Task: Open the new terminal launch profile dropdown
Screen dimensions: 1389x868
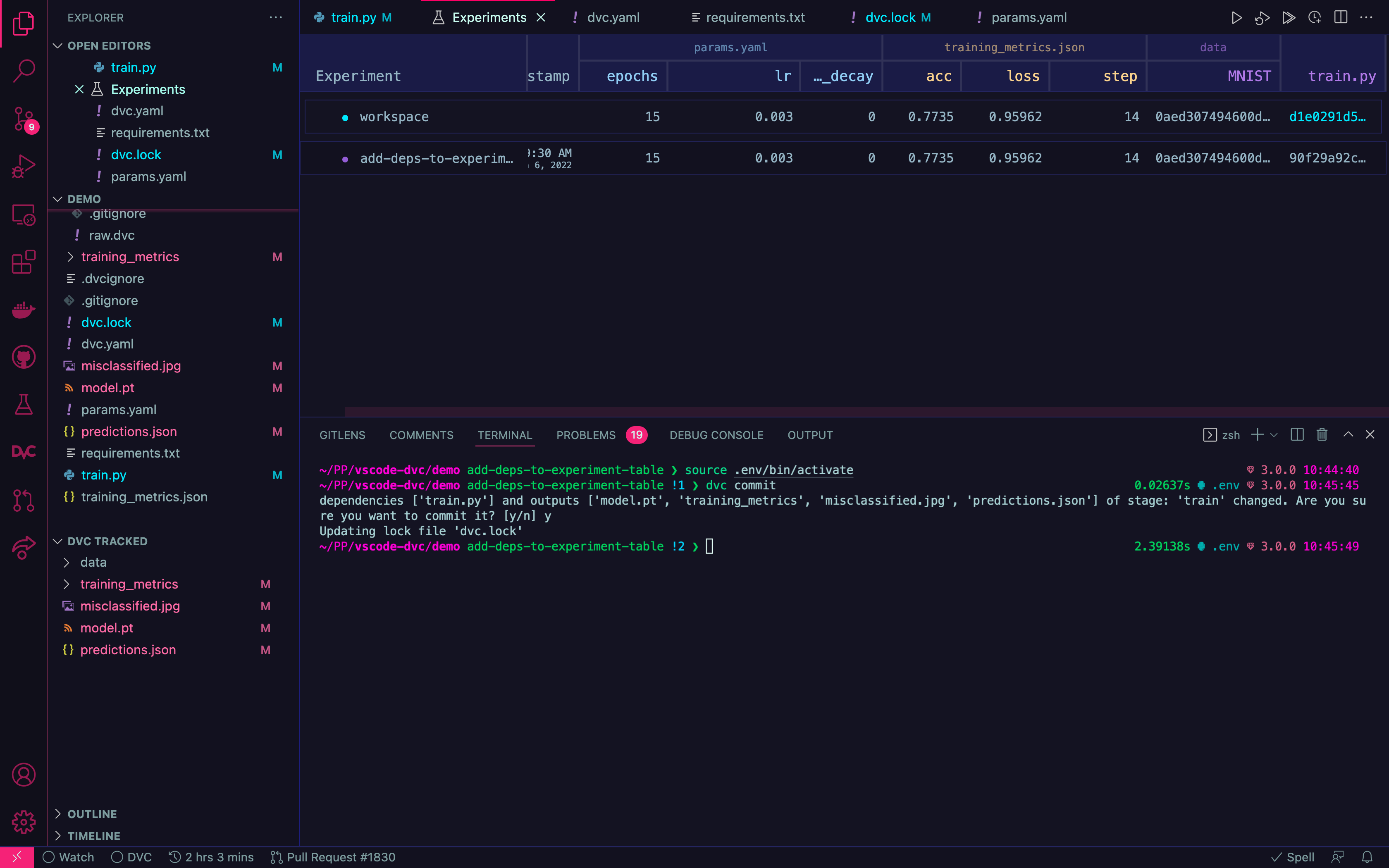Action: [x=1274, y=434]
